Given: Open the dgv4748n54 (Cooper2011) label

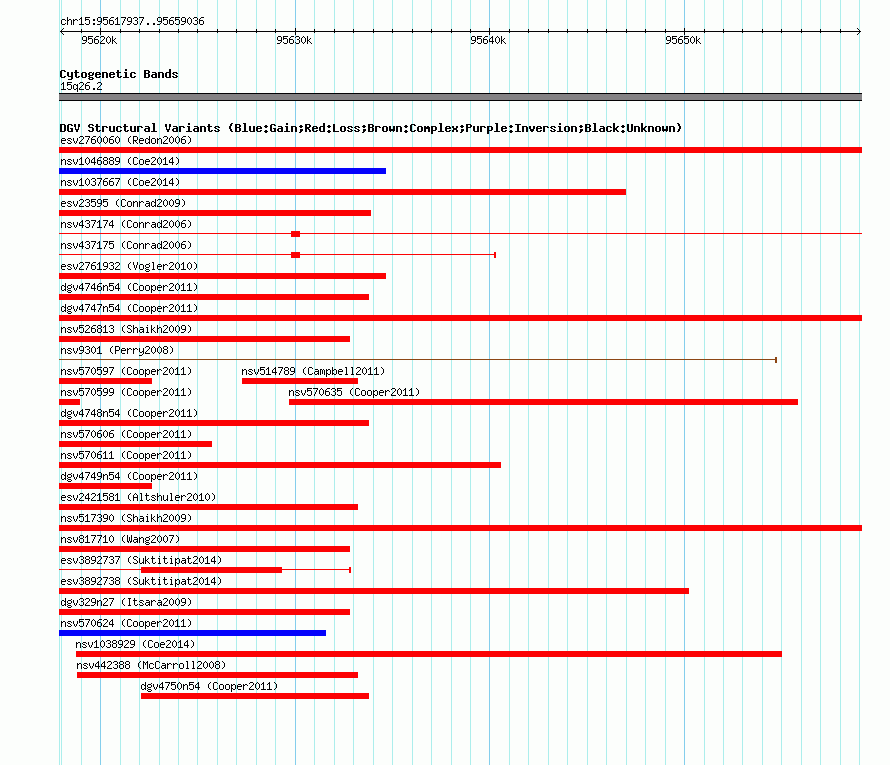Looking at the screenshot, I should [x=129, y=413].
